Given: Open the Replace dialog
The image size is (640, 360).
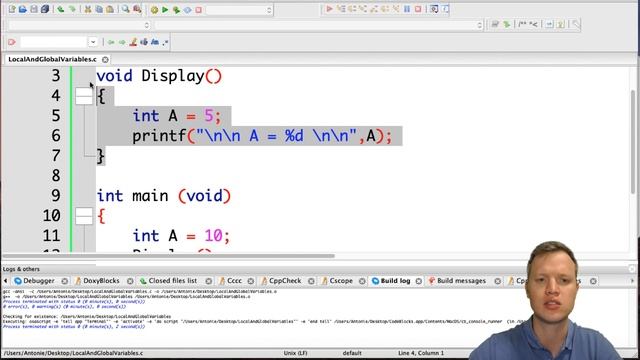Looking at the screenshot, I should click(137, 9).
